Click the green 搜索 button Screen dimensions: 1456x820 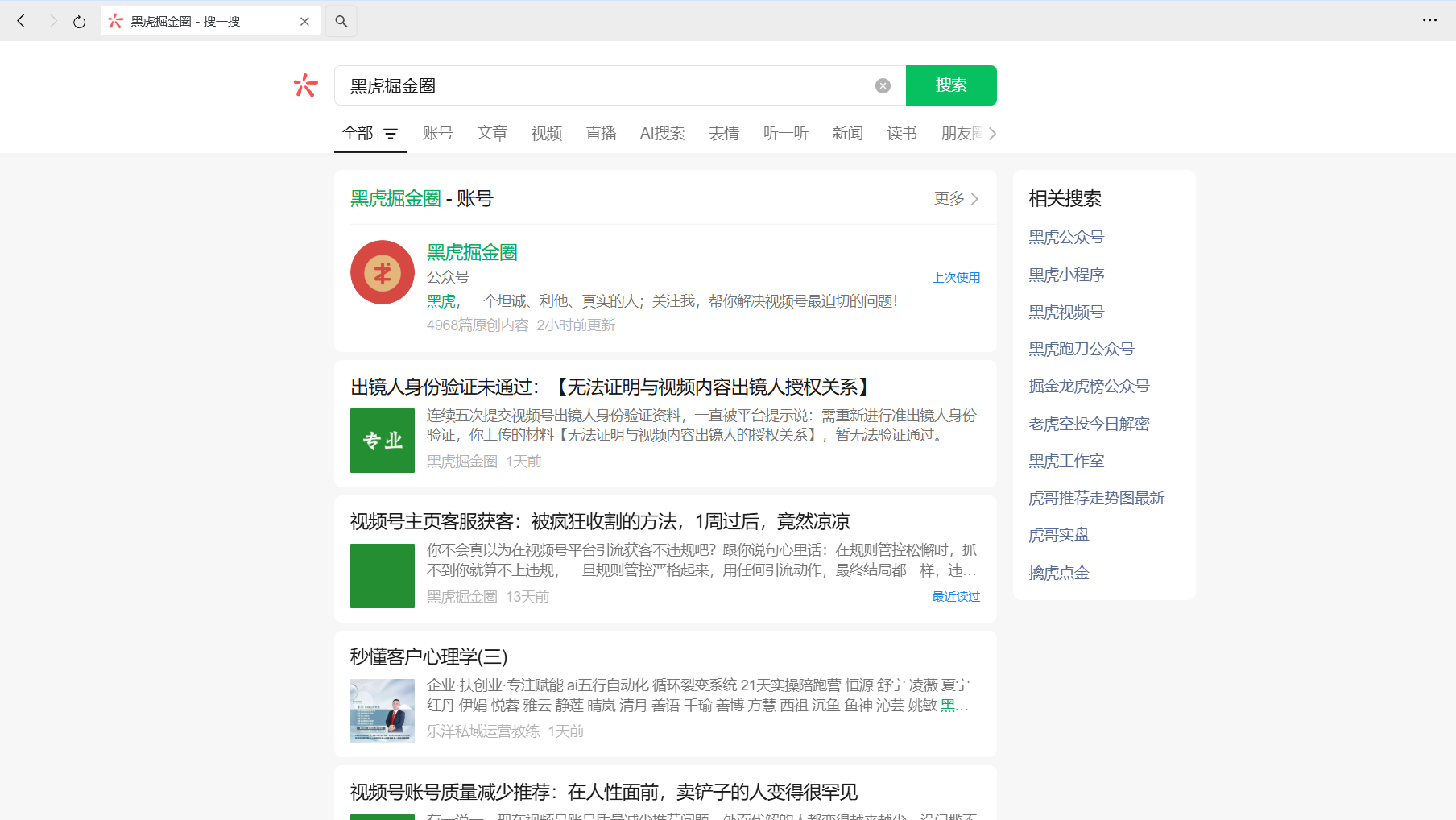951,85
